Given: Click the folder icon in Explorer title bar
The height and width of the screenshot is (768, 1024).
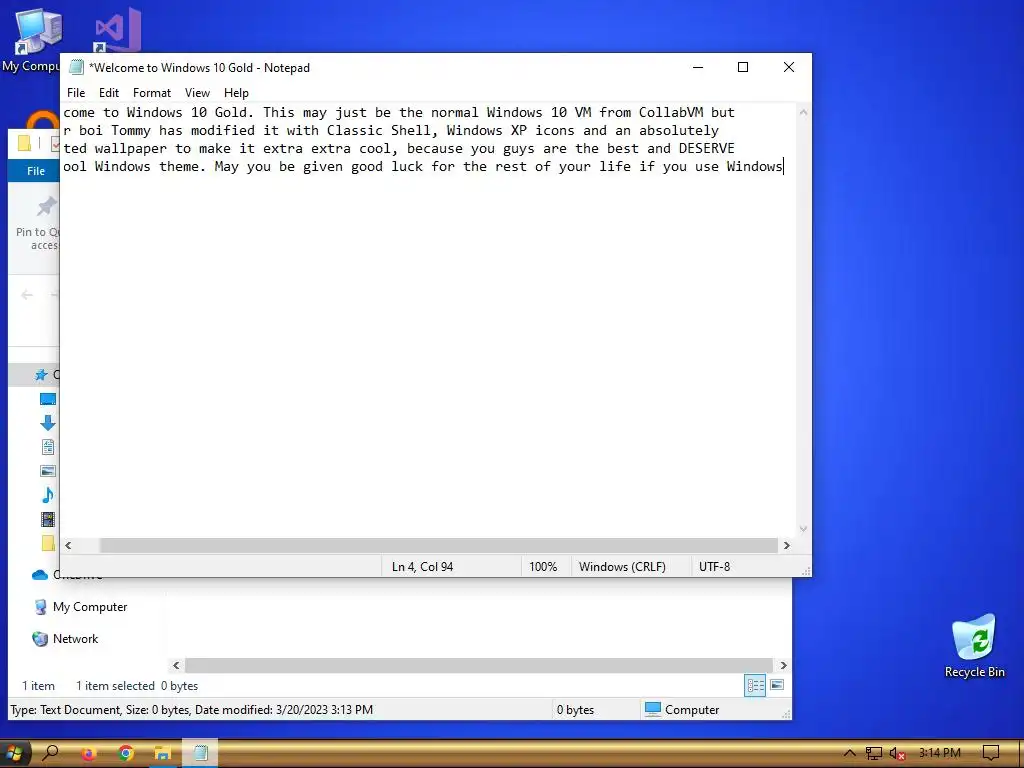Looking at the screenshot, I should click(24, 143).
